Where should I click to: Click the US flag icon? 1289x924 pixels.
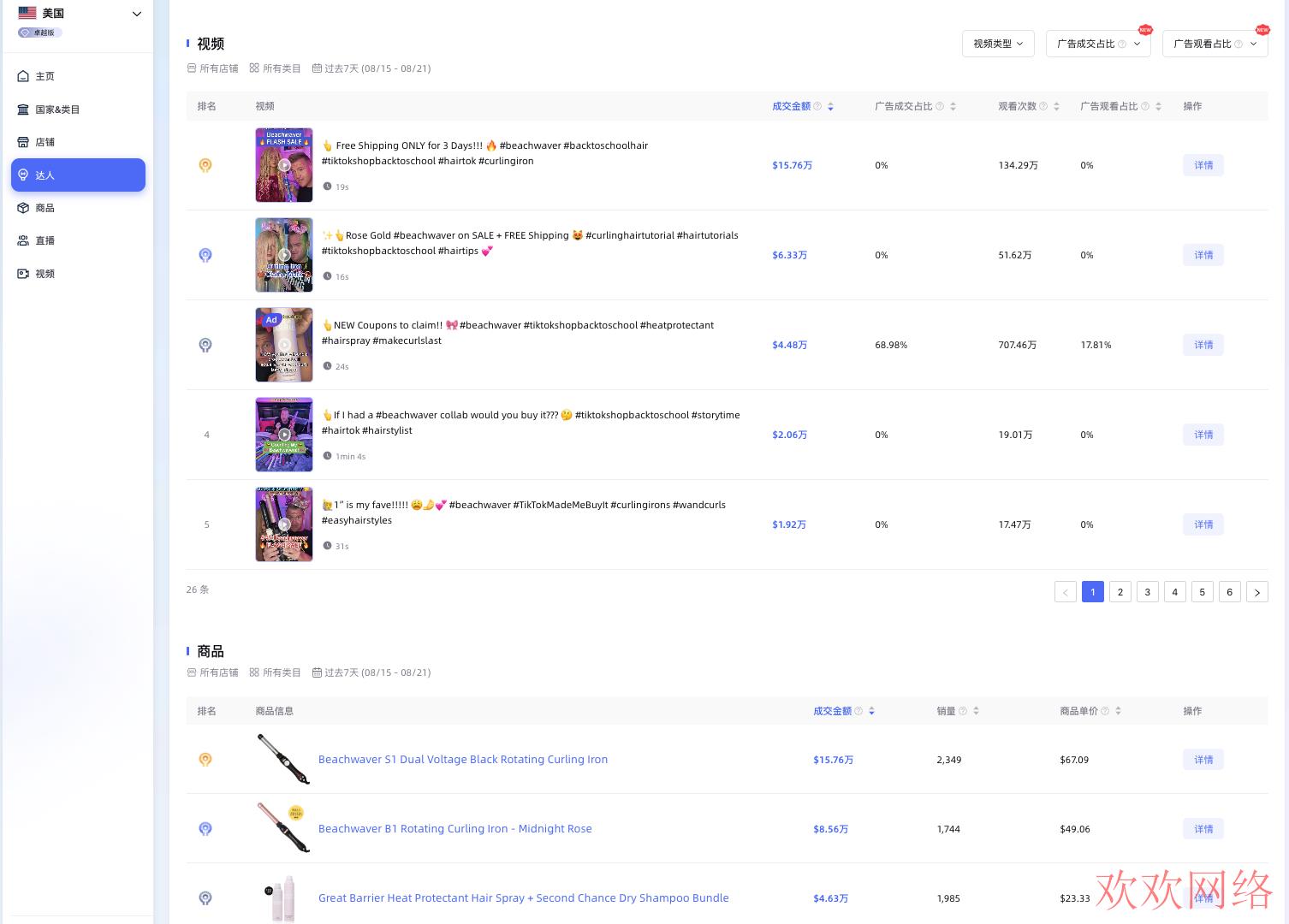27,13
